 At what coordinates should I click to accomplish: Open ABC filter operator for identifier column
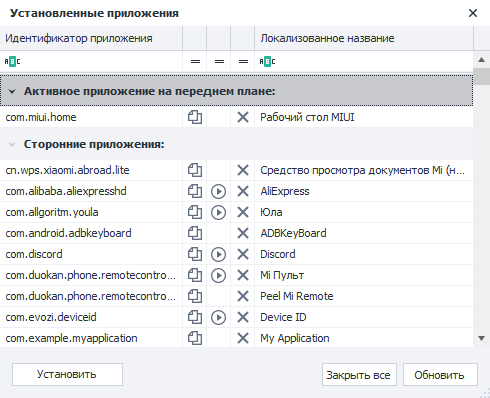[x=12, y=62]
